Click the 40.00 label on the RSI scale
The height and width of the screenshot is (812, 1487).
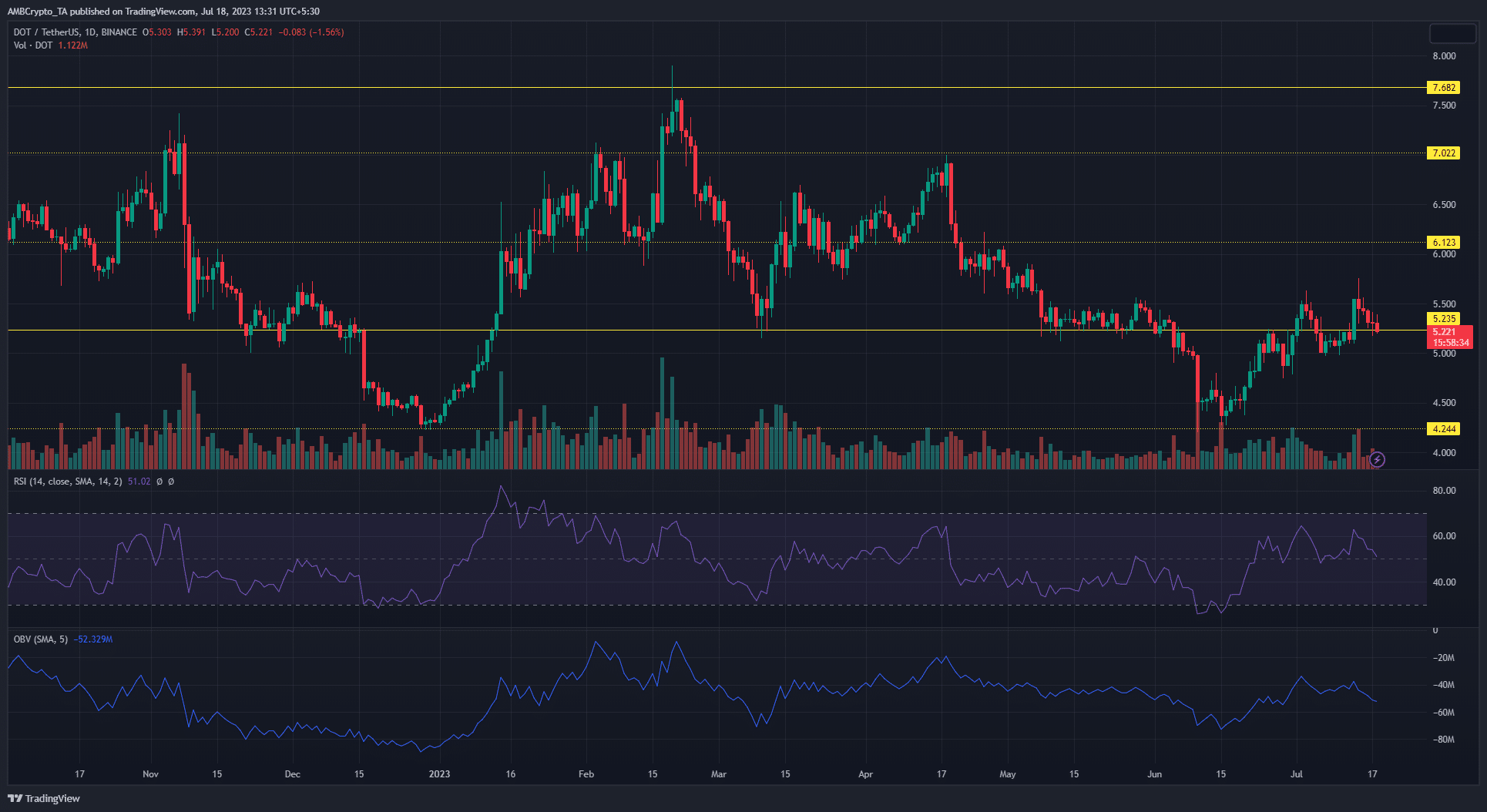coord(1444,582)
